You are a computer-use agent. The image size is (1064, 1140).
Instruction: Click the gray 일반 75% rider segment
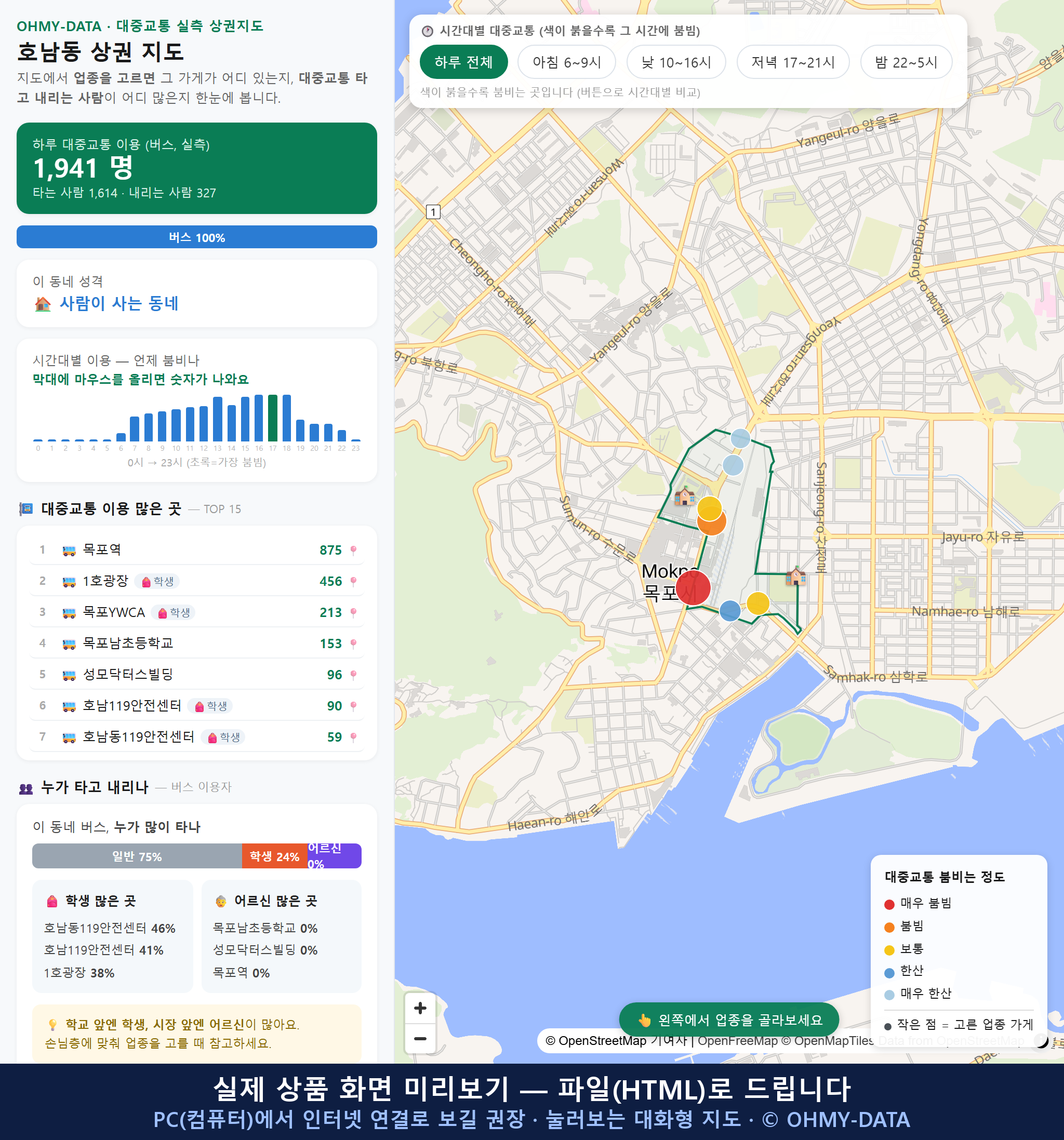click(137, 856)
